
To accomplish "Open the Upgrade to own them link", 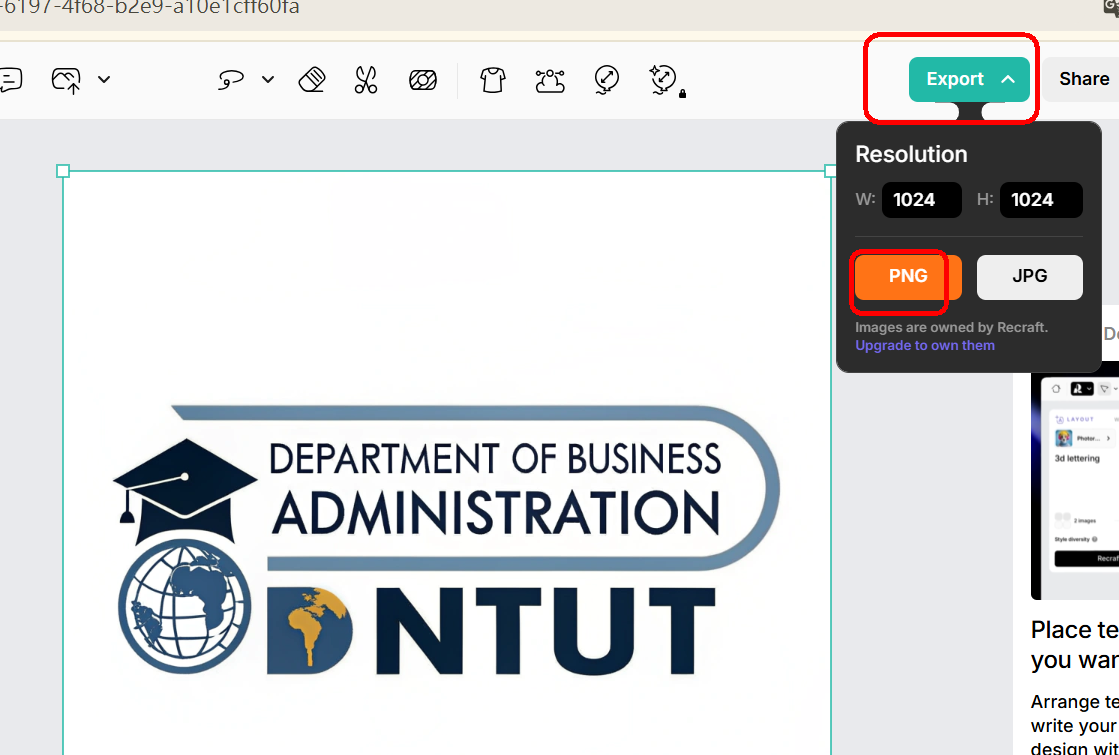I will [925, 345].
